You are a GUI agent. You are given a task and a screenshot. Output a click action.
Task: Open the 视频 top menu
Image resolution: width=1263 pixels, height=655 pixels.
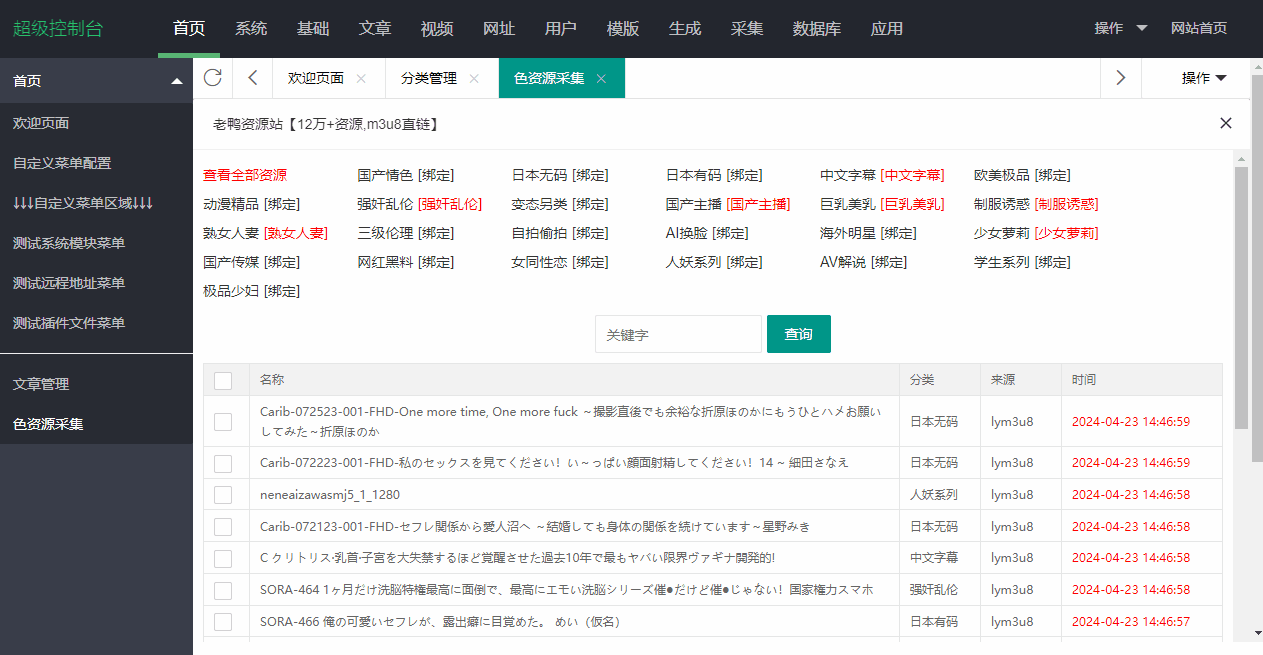(x=437, y=28)
